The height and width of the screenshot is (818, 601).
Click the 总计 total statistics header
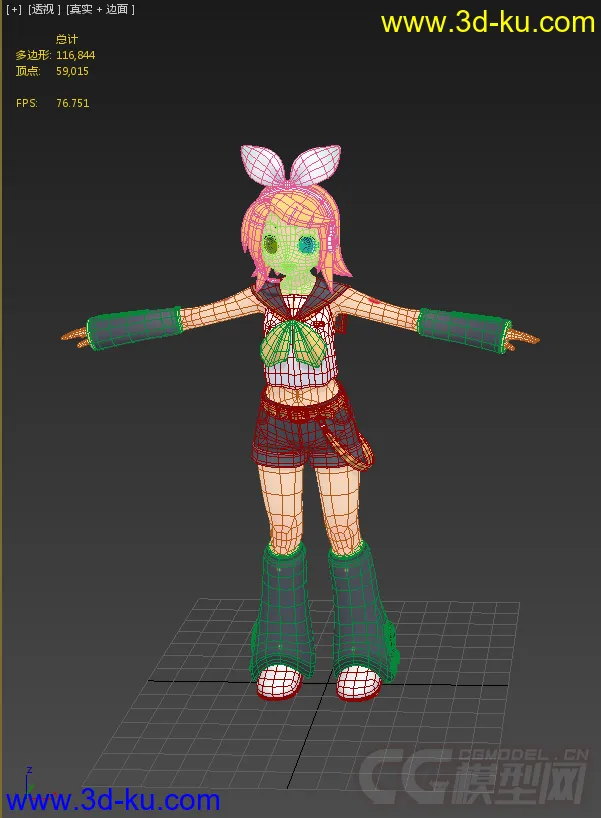[67, 39]
